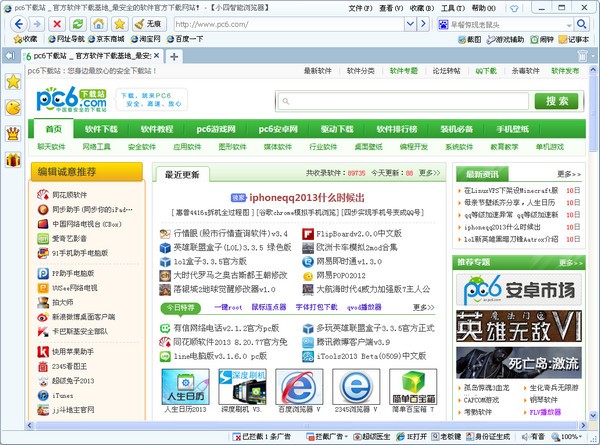Open the search engine paw icon selector
Viewport: 600px width, 445px height.
[443, 24]
